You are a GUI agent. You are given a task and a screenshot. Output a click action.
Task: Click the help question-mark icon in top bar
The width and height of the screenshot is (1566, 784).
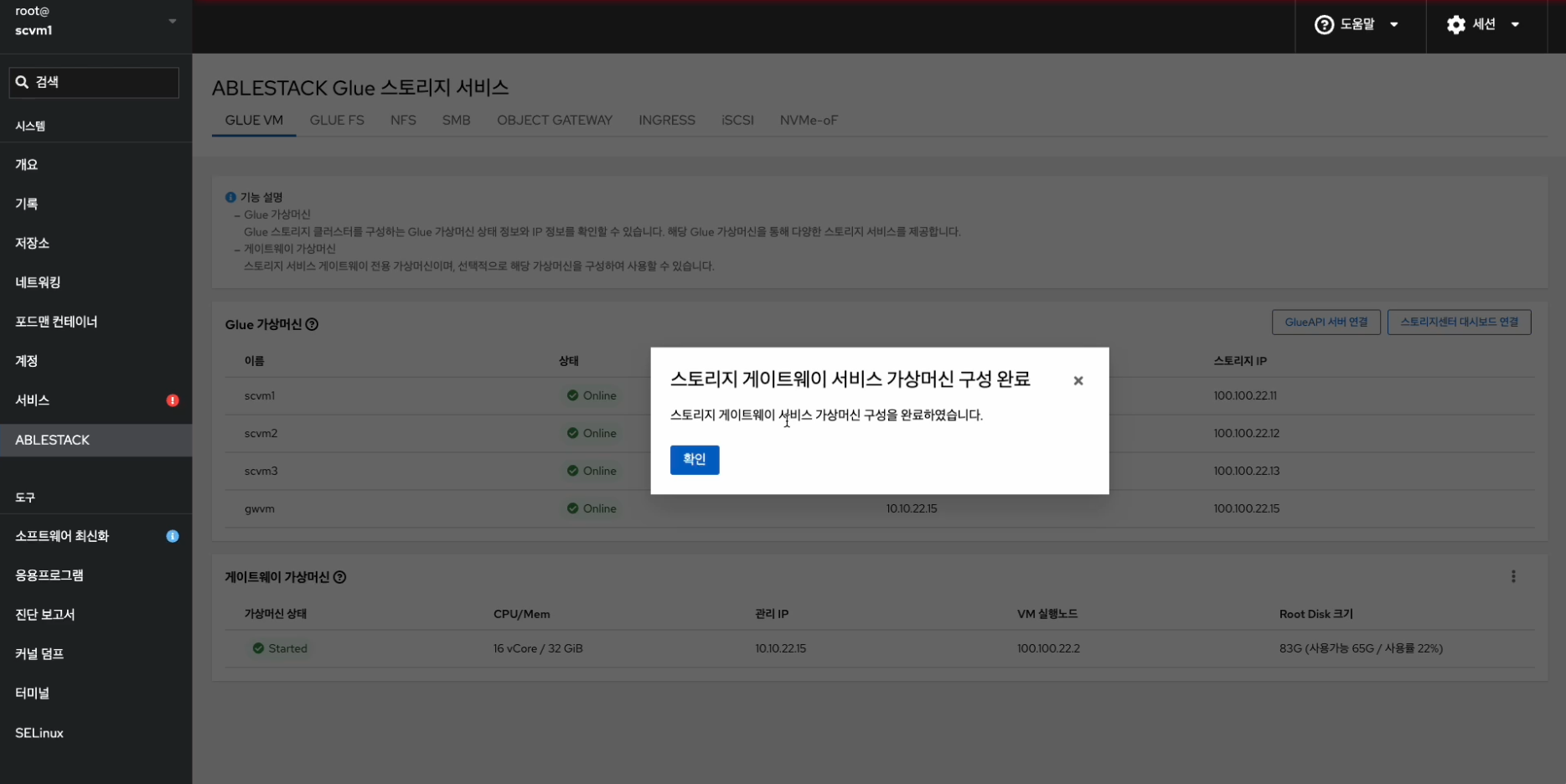pos(1324,25)
